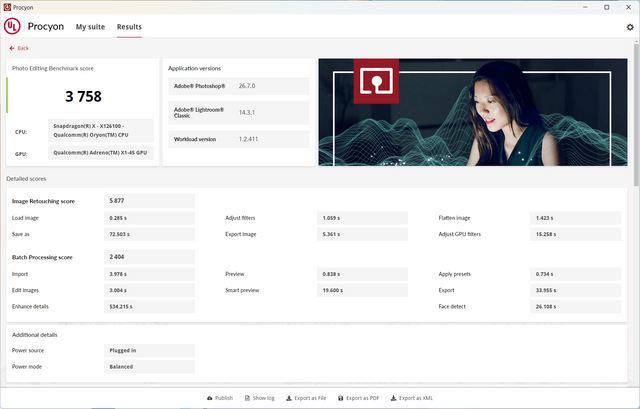Click the Lightroom Classic version 14.3.1

click(247, 112)
